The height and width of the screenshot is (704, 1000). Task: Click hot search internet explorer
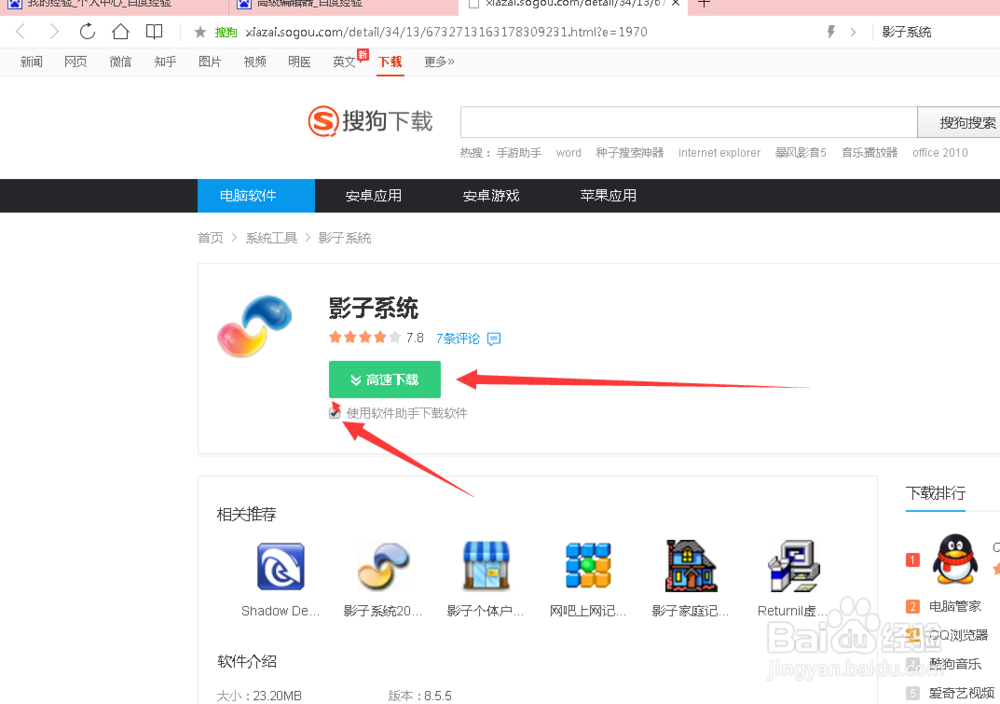(x=719, y=152)
